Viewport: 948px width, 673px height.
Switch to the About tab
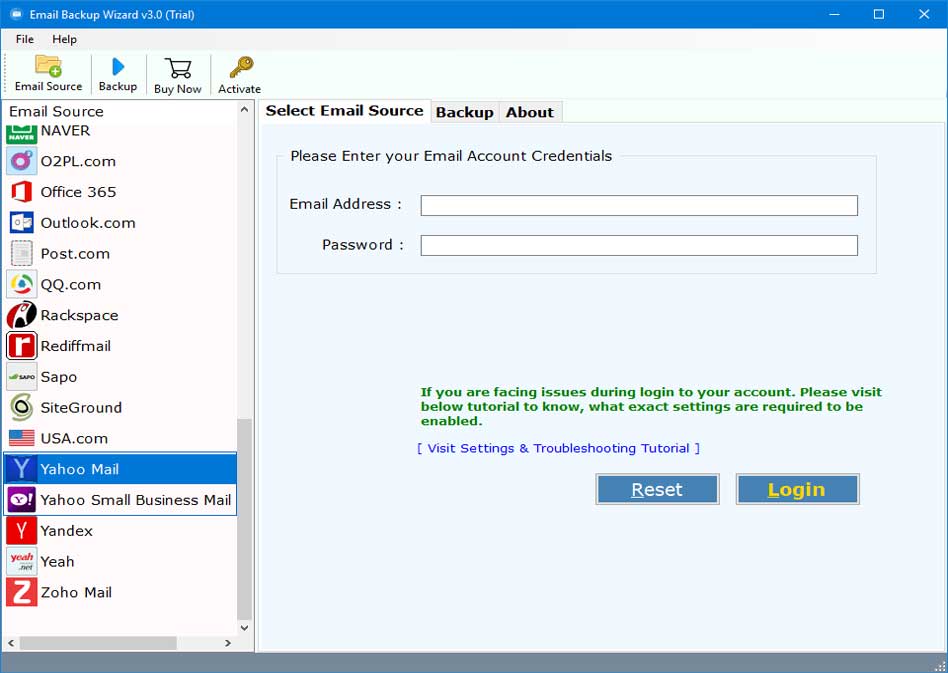click(x=530, y=112)
